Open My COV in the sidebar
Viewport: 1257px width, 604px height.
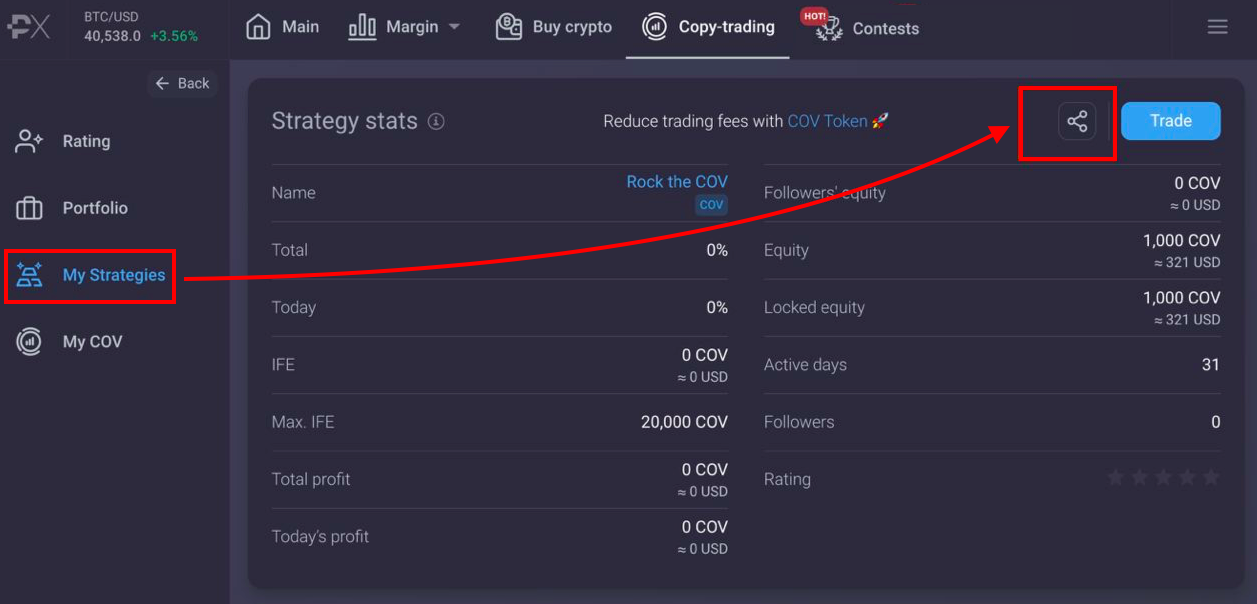(92, 342)
